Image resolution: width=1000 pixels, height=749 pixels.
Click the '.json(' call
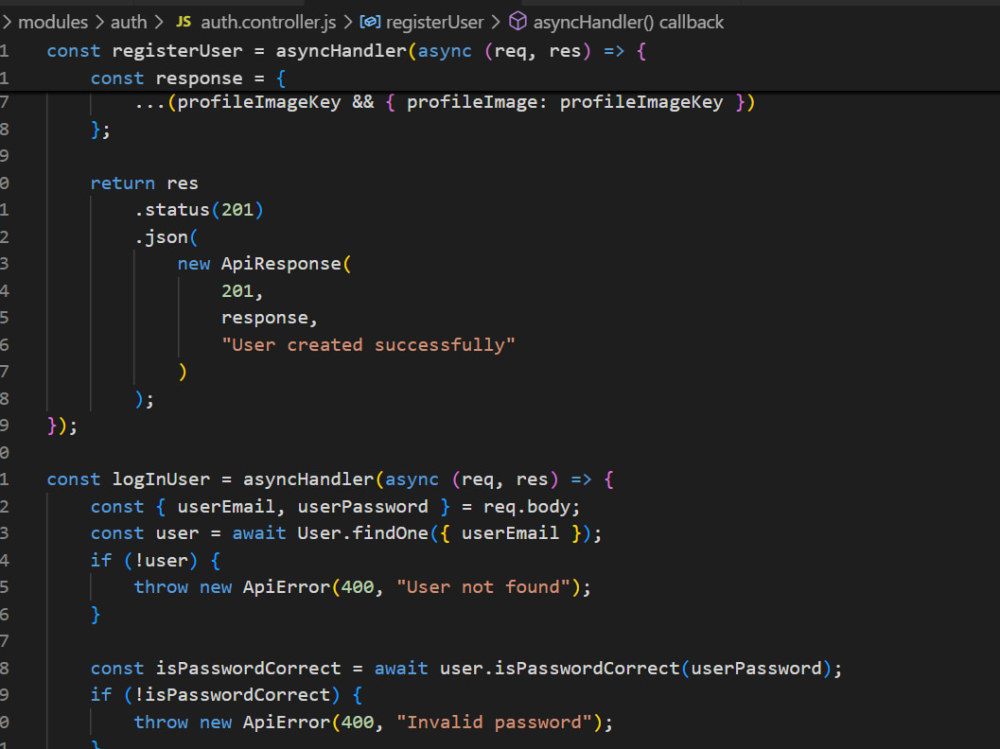click(166, 237)
